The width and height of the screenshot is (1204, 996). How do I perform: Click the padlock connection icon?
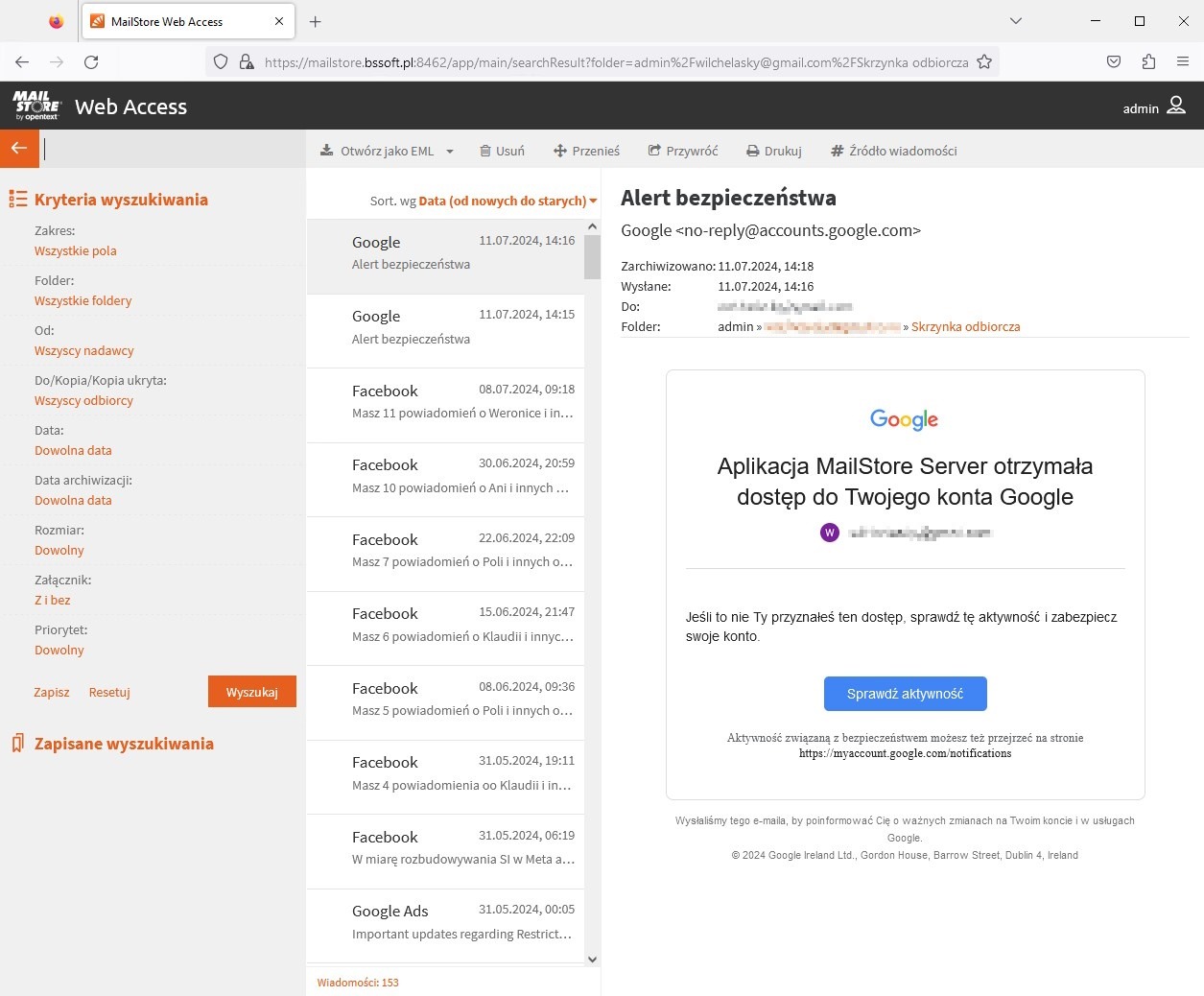(247, 62)
